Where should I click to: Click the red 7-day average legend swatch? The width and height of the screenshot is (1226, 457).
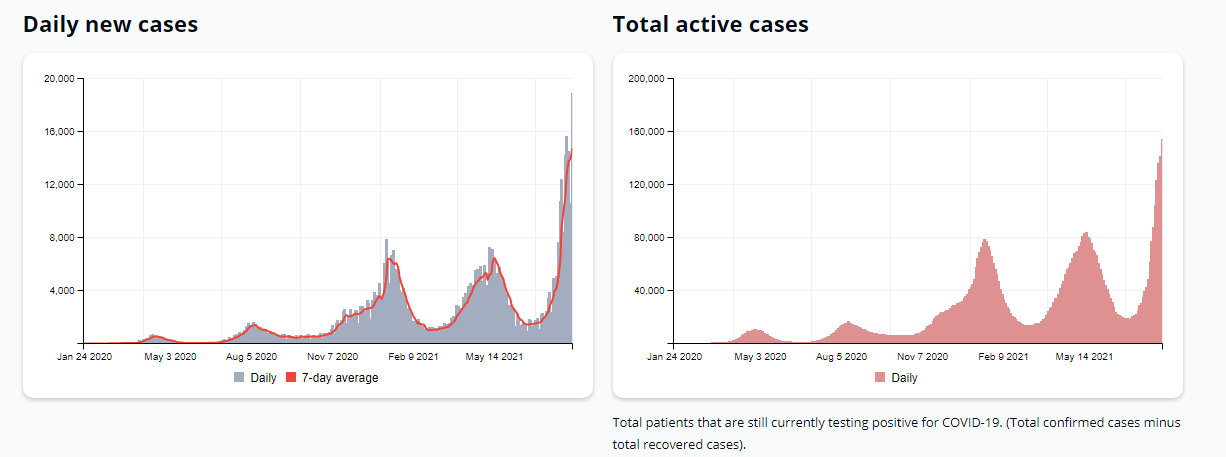[292, 378]
